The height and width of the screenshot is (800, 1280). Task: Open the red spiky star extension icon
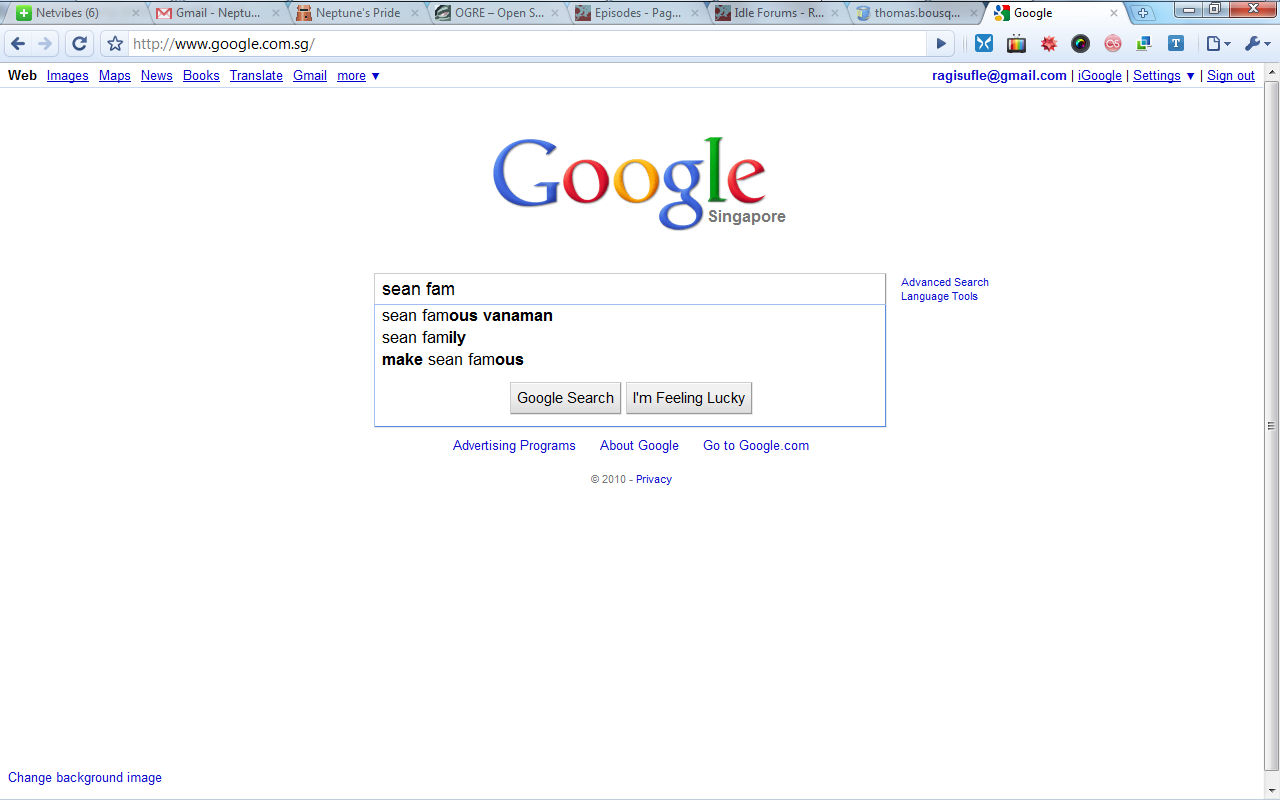(x=1049, y=44)
